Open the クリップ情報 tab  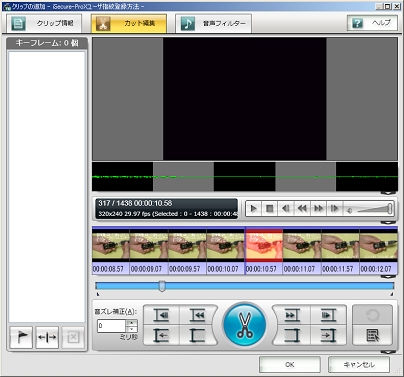click(44, 23)
